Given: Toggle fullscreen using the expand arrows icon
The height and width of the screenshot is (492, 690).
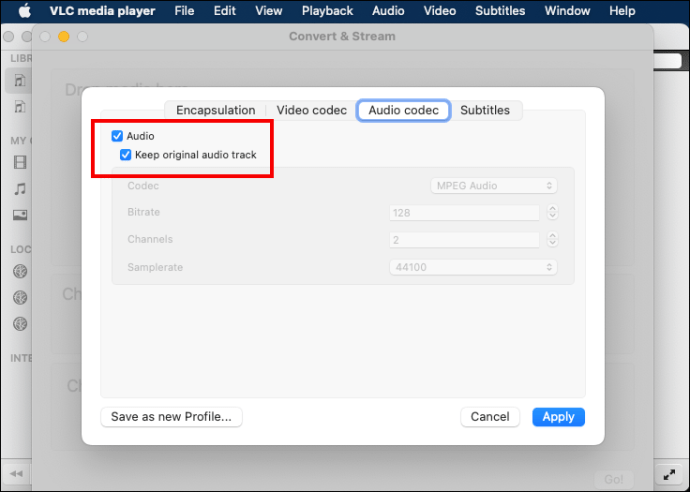Looking at the screenshot, I should (669, 473).
